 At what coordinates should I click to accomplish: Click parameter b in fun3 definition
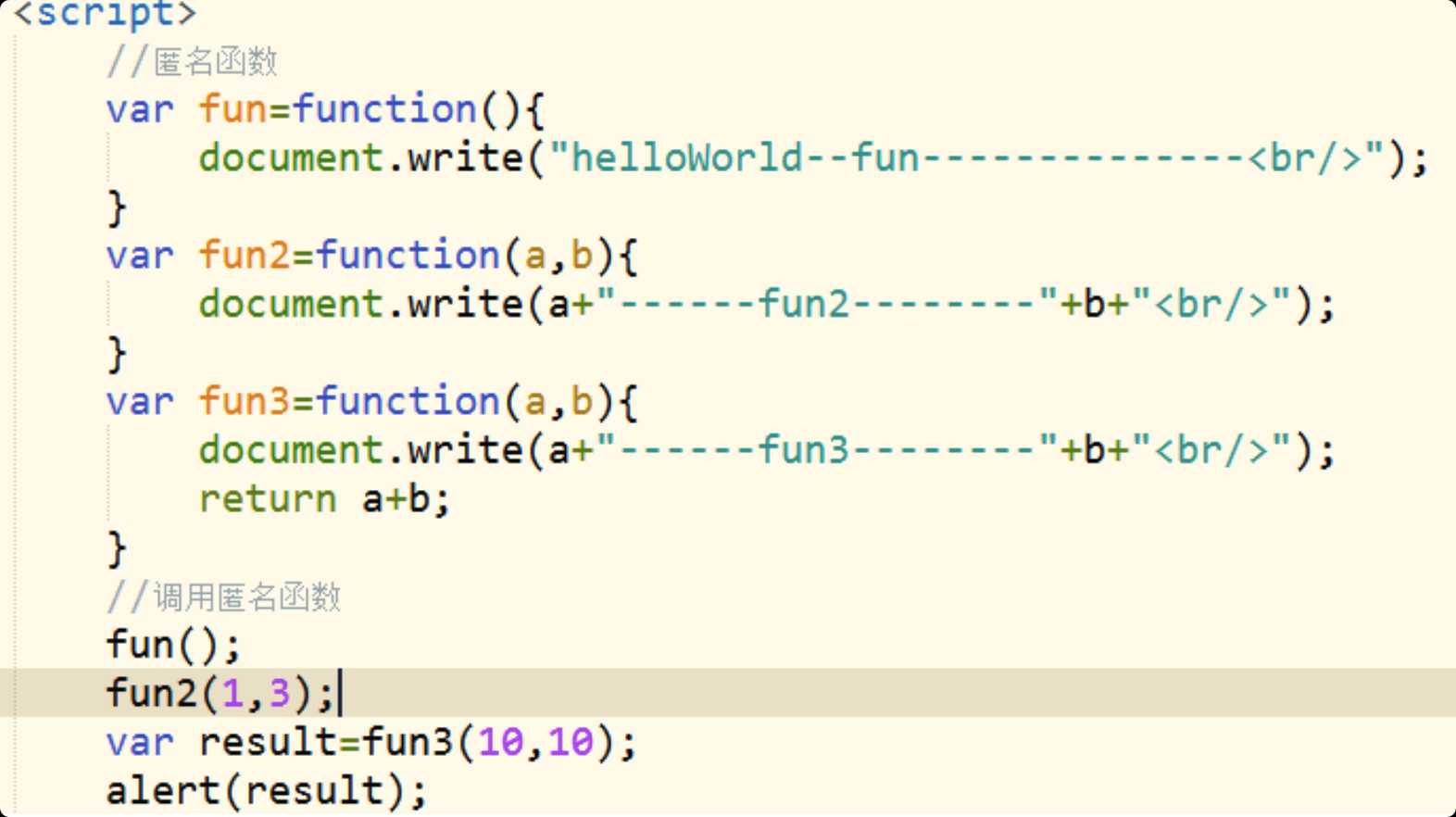pos(582,401)
